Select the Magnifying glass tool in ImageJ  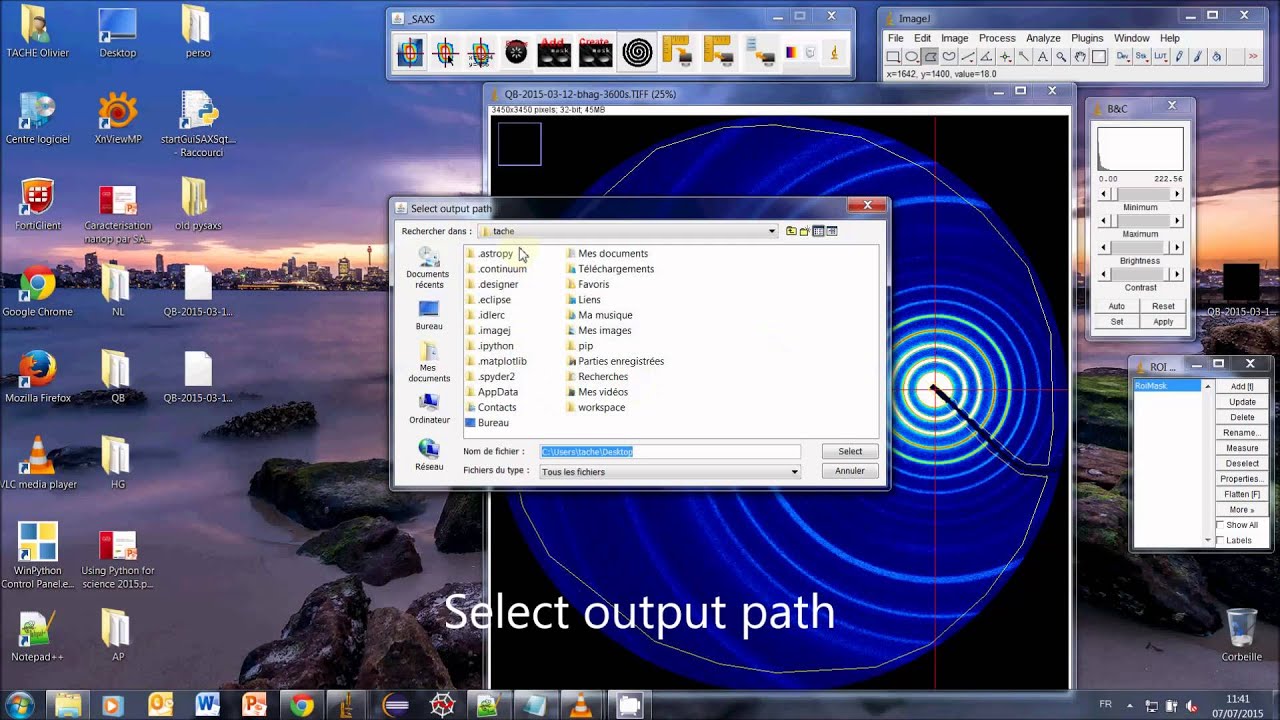(1061, 56)
